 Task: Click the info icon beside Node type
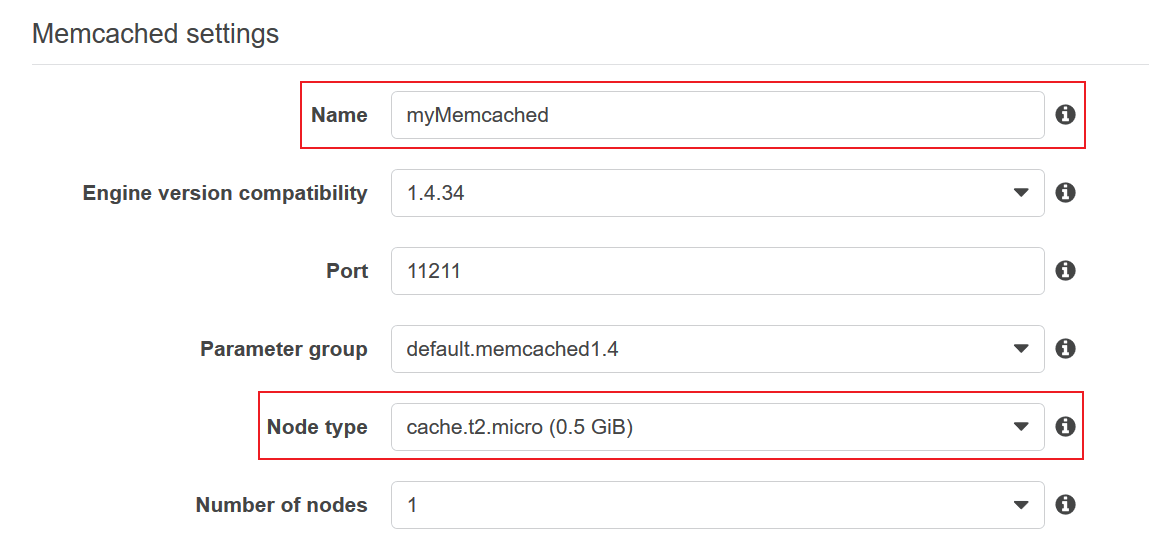tap(1065, 427)
